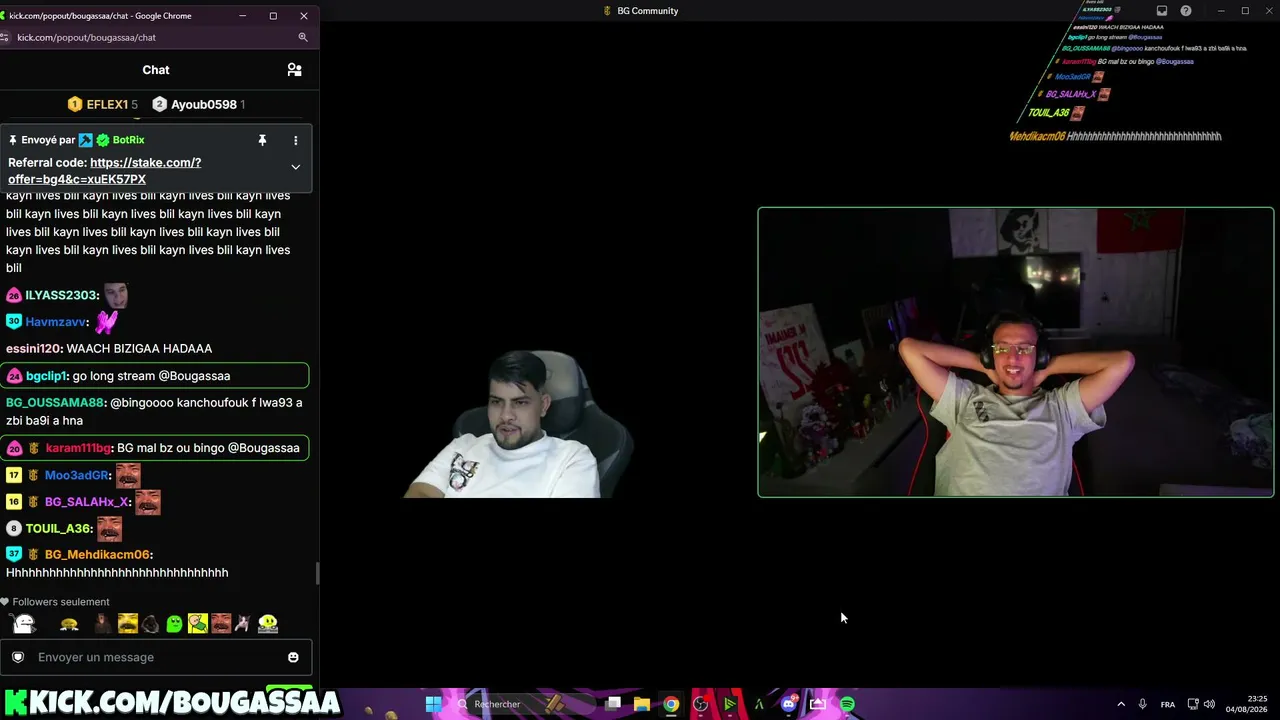Insert the dark hooded figure emote
The height and width of the screenshot is (720, 1280).
150,624
